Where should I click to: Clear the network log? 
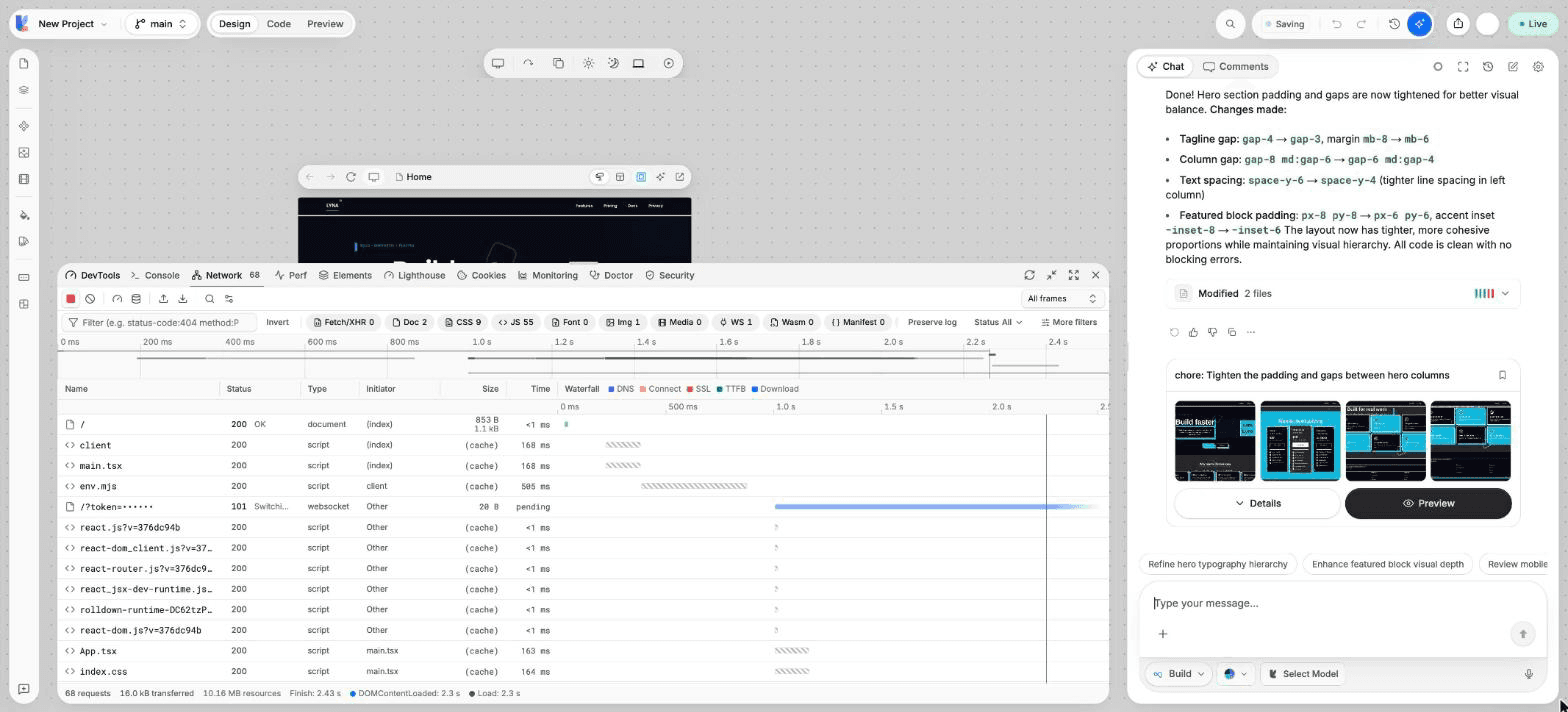[x=90, y=299]
